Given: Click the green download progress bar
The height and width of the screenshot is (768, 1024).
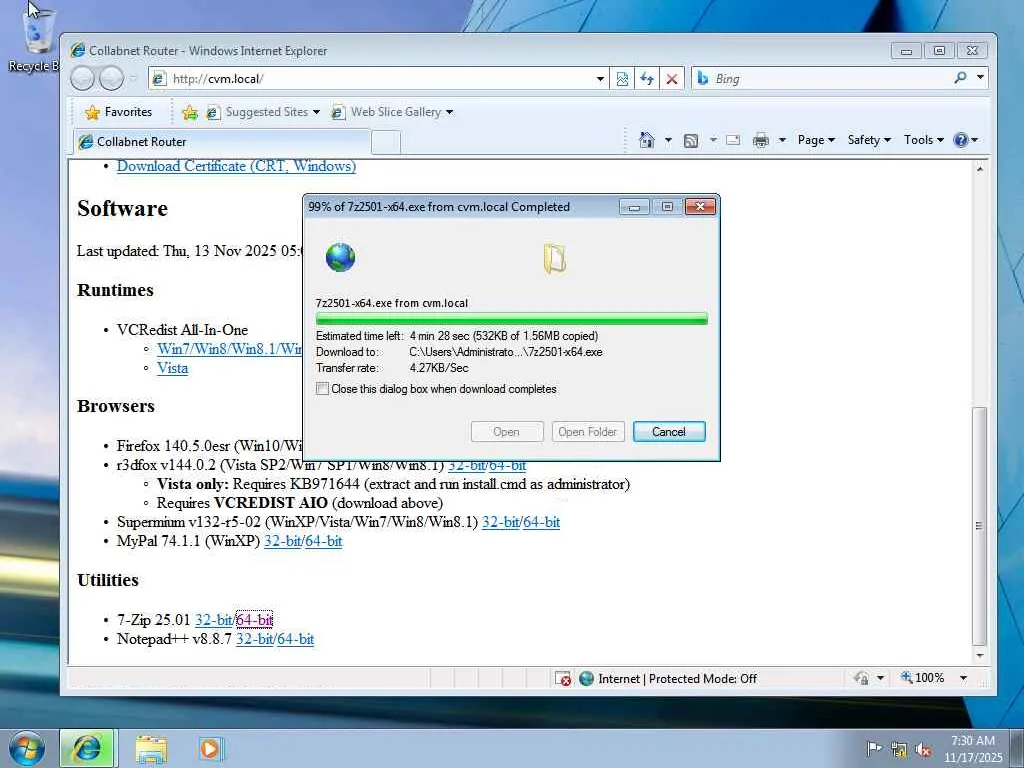Looking at the screenshot, I should click(x=511, y=319).
